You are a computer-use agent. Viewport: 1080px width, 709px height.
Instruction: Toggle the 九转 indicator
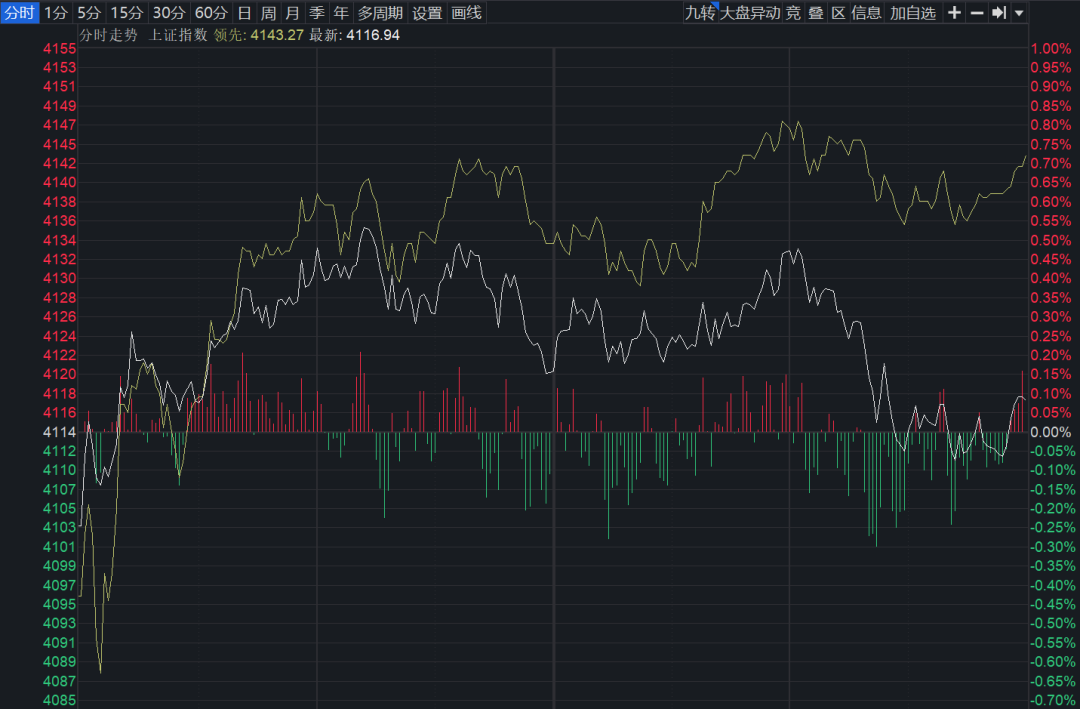(699, 13)
